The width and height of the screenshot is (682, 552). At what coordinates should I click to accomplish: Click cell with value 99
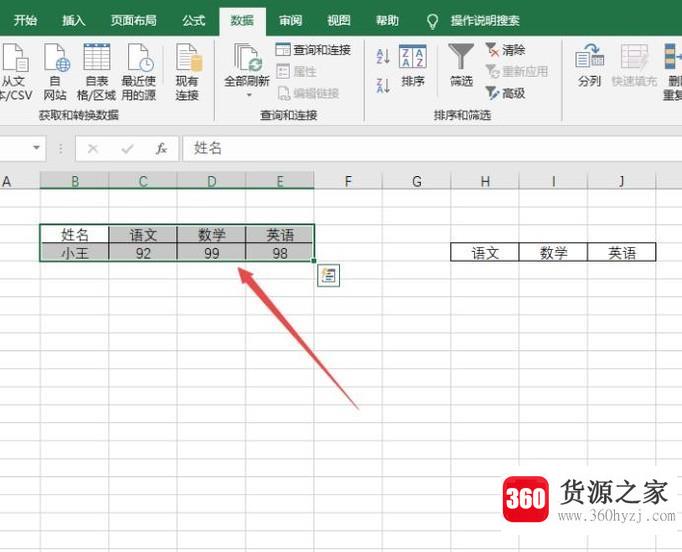pyautogui.click(x=211, y=252)
